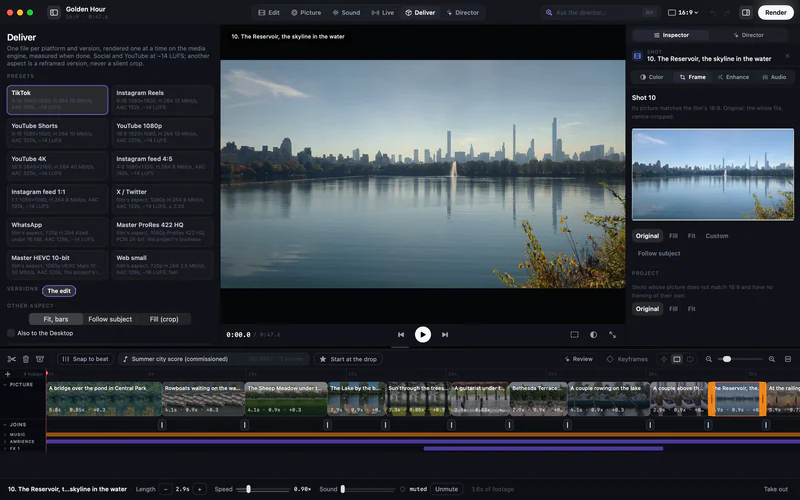800x500 pixels.
Task: Undo with the back arrow icon
Action: pyautogui.click(x=713, y=13)
